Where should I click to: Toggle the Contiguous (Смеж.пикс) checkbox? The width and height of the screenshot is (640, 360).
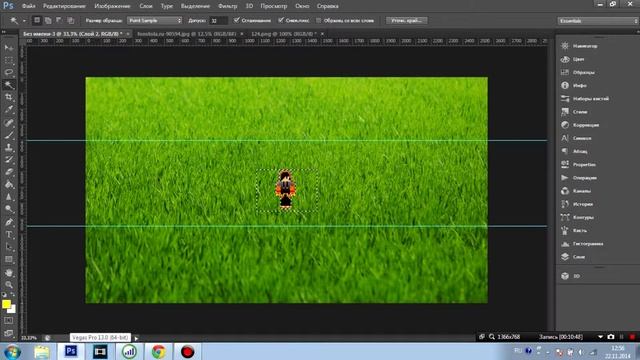(x=281, y=20)
